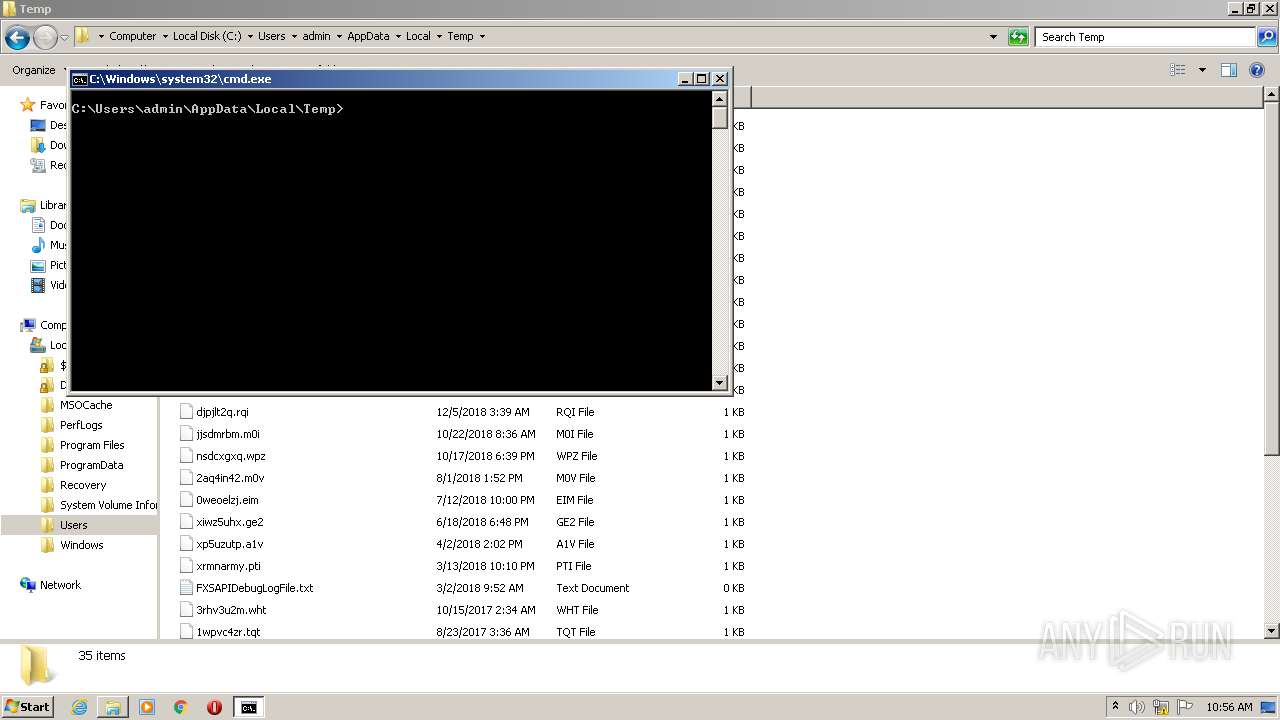Select Local Disk (C:) breadcrumb segment
The height and width of the screenshot is (720, 1280).
(206, 36)
